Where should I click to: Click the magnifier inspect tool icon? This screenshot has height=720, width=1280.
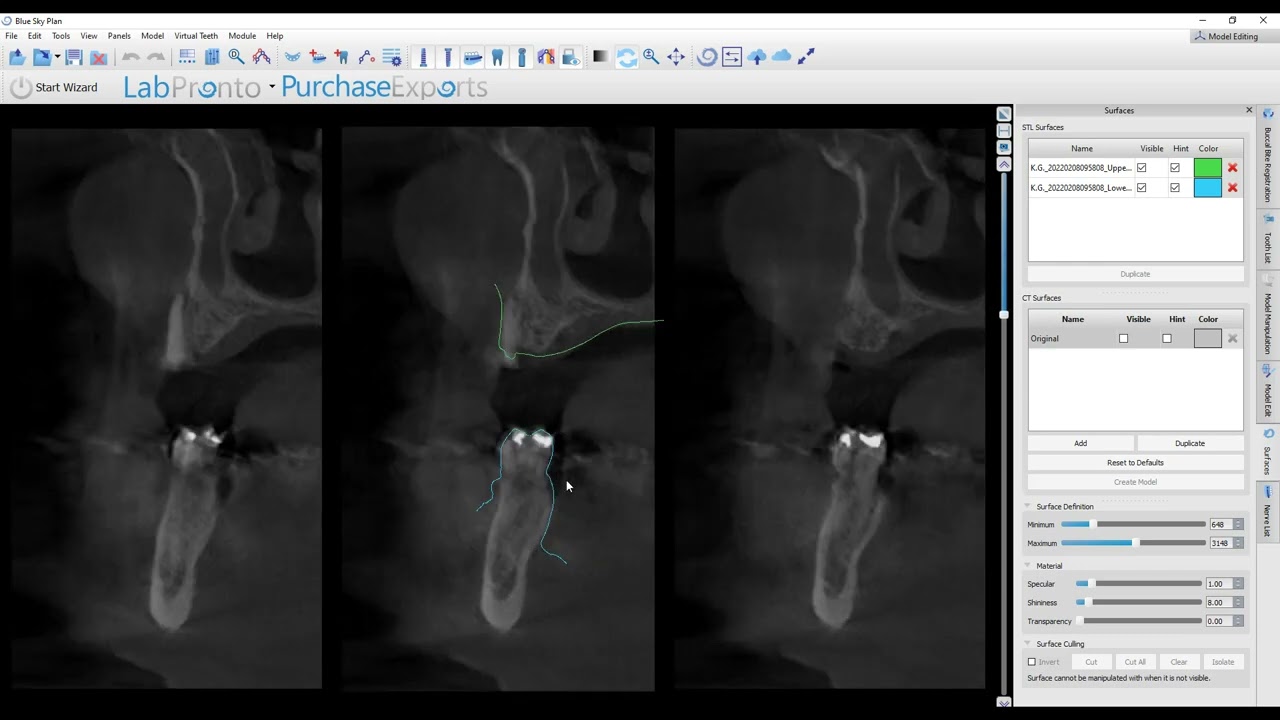236,57
